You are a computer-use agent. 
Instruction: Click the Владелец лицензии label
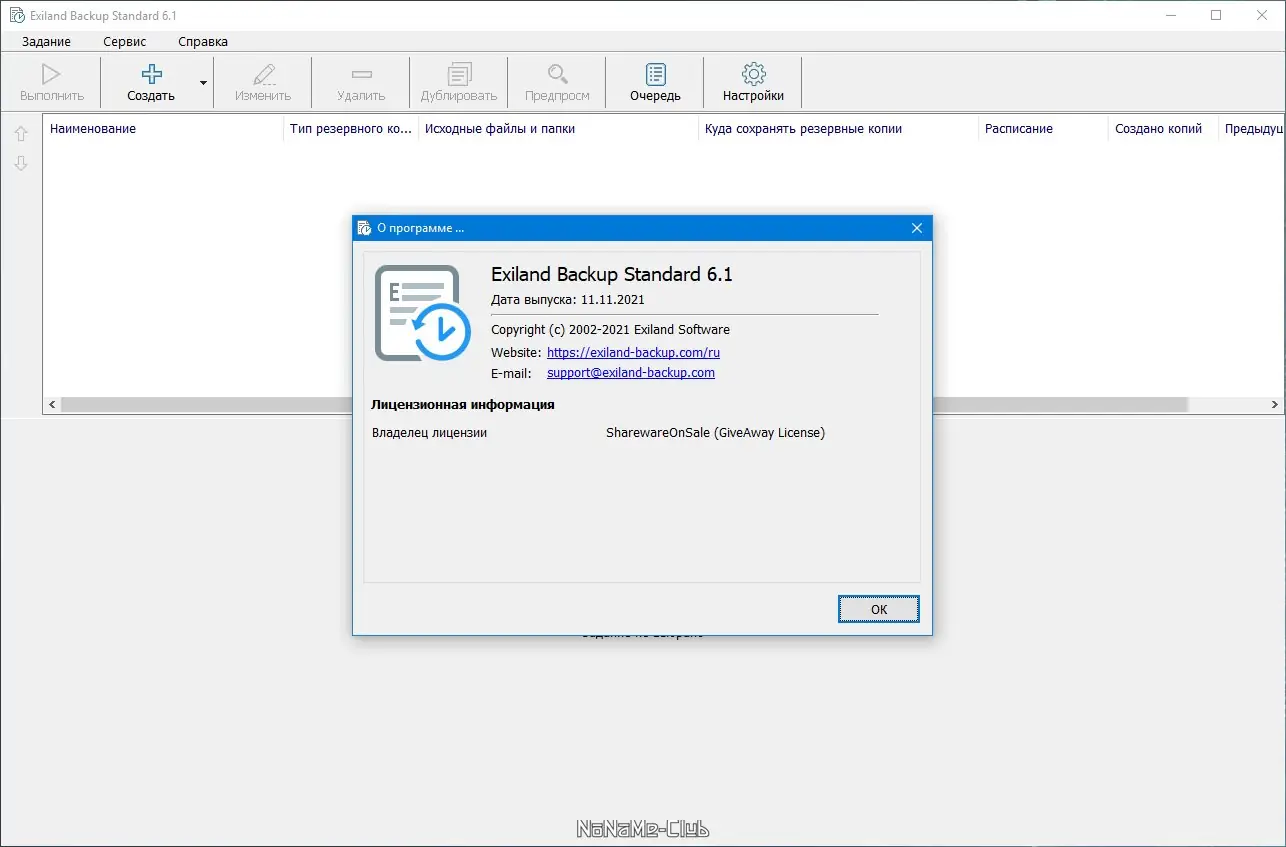click(x=430, y=432)
